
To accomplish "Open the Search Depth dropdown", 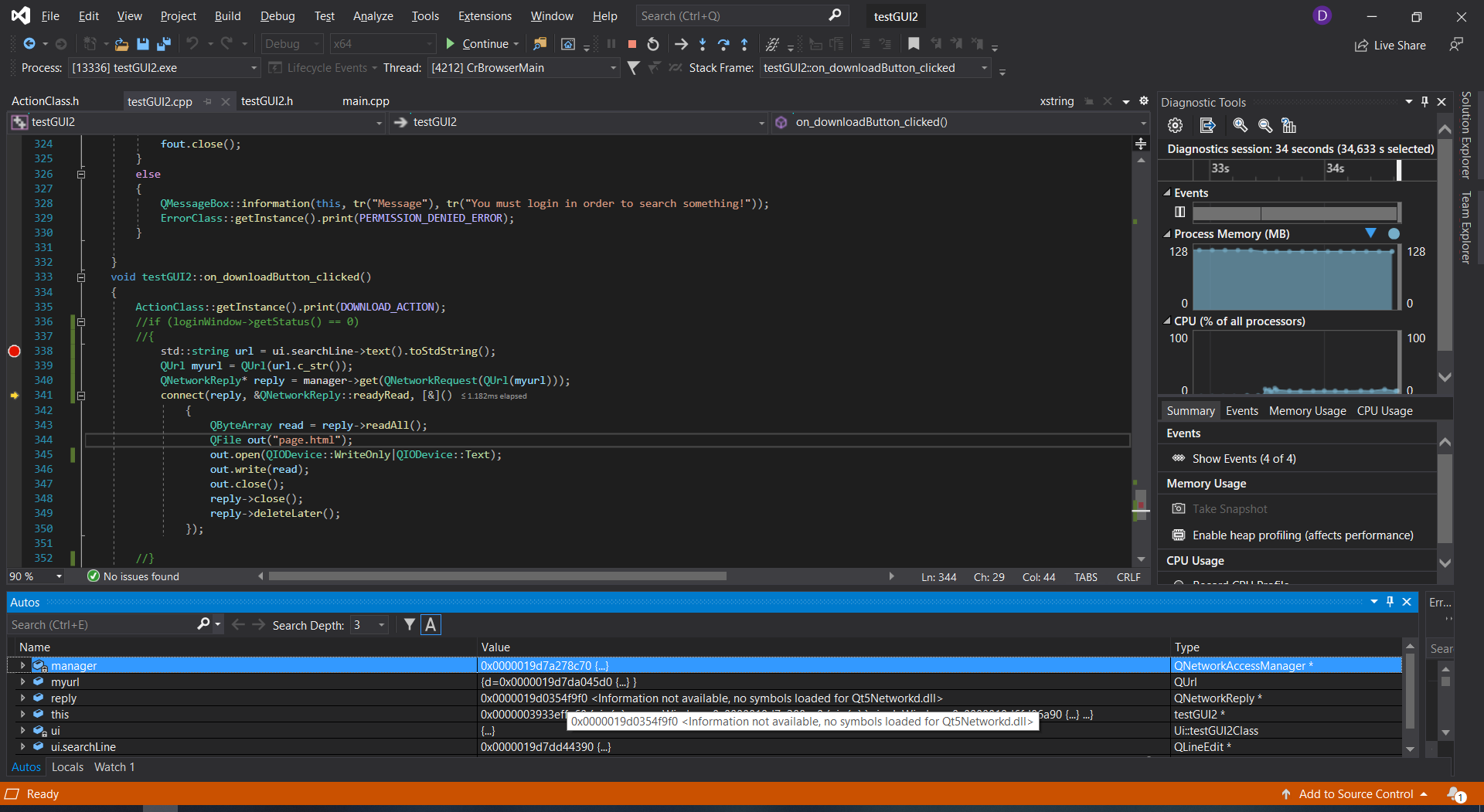I will click(369, 625).
